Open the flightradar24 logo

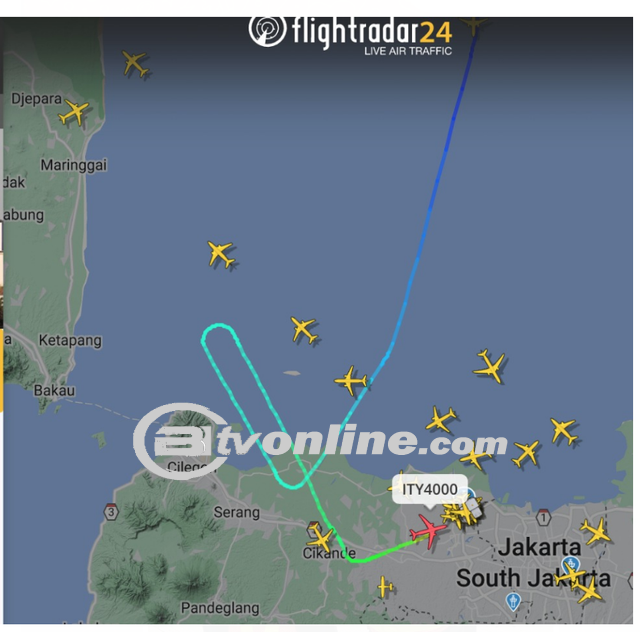point(351,33)
